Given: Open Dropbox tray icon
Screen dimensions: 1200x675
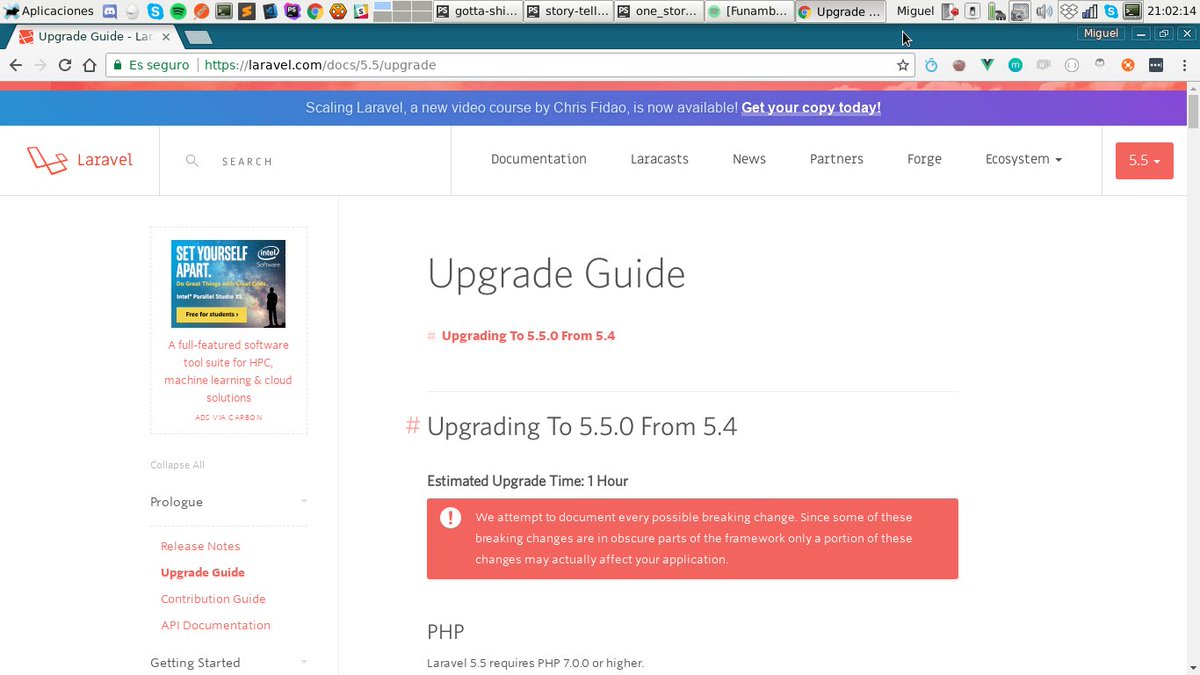Looking at the screenshot, I should point(1067,11).
